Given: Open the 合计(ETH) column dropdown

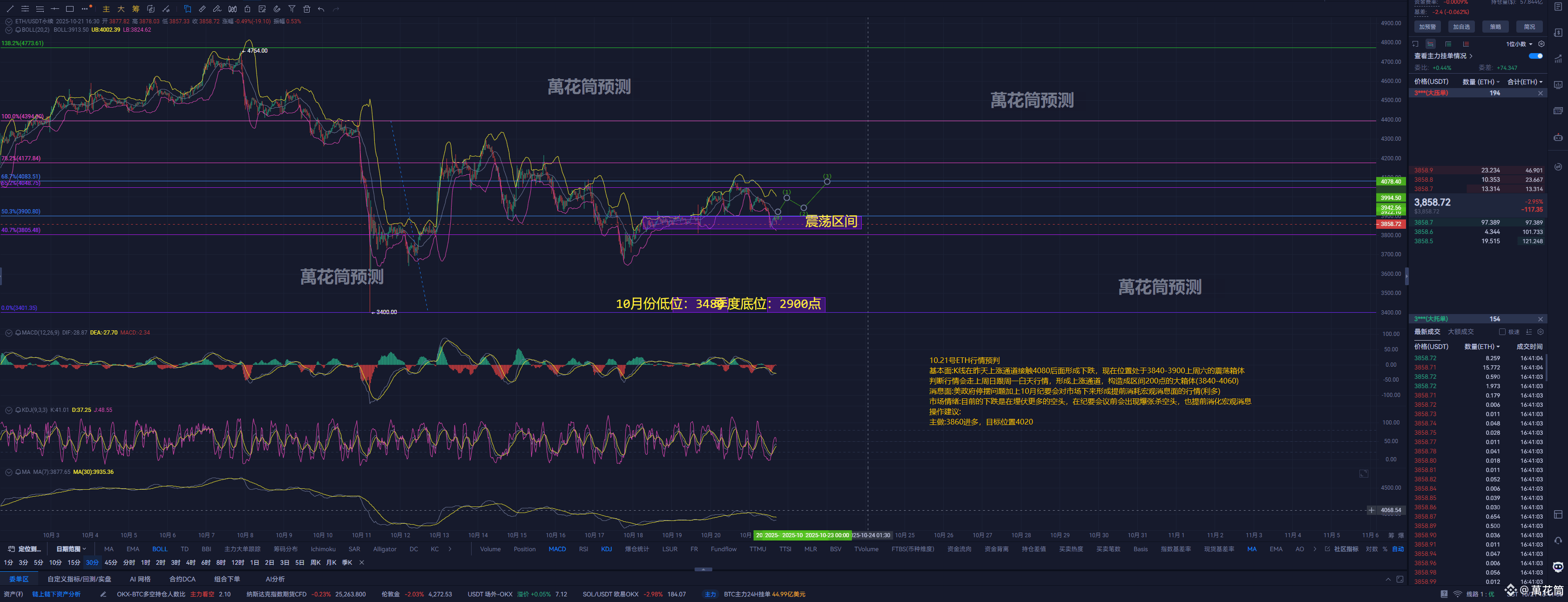Looking at the screenshot, I should tap(1524, 82).
